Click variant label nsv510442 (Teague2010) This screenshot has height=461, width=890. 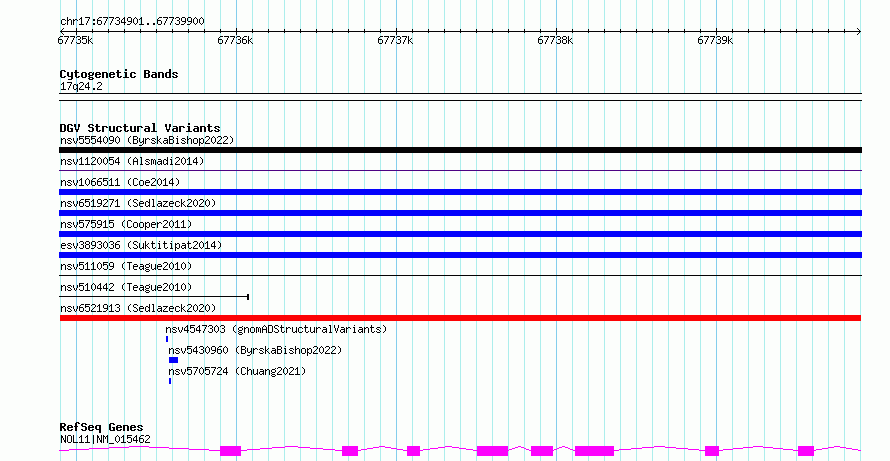tap(126, 287)
